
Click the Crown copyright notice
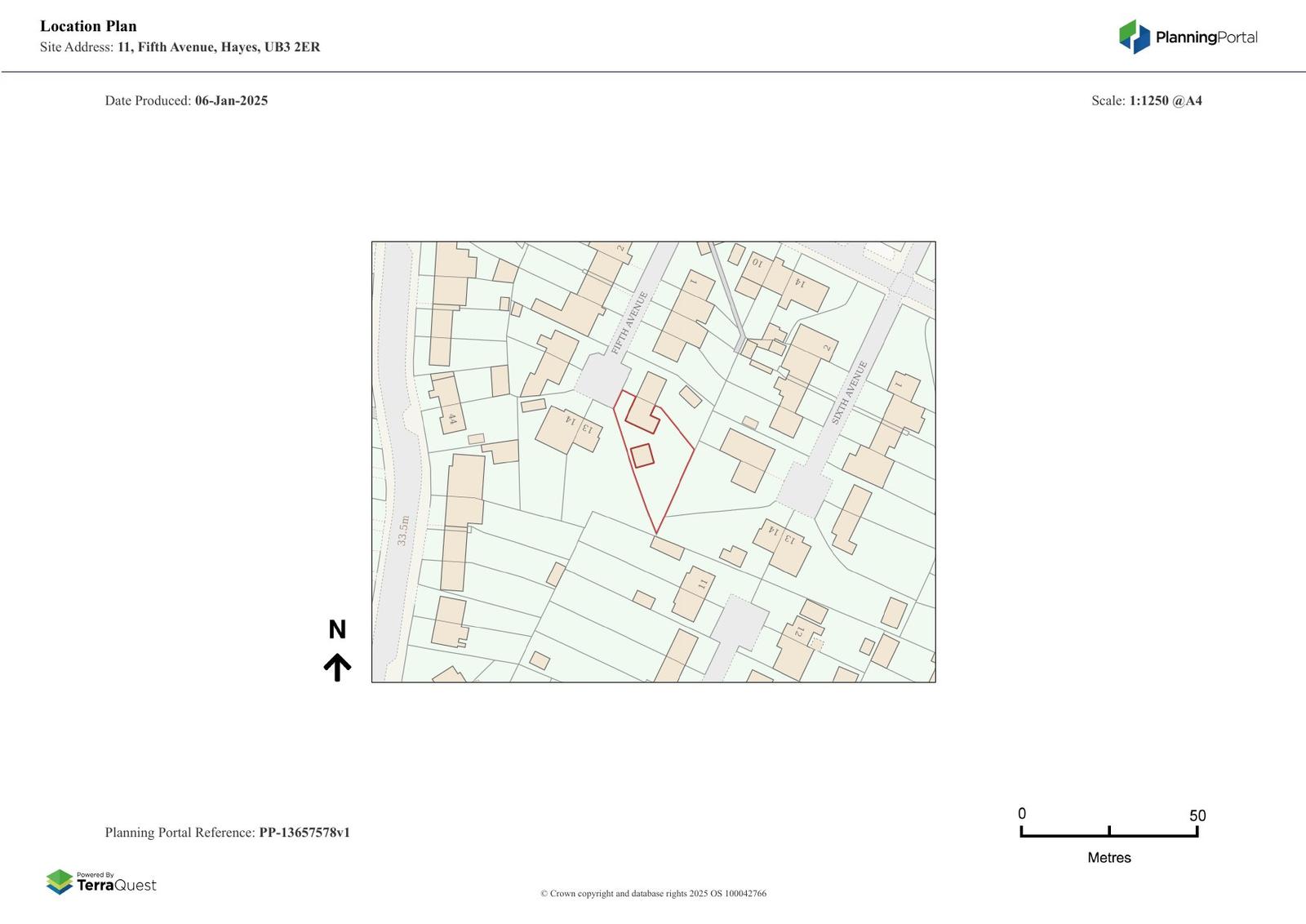[x=653, y=893]
